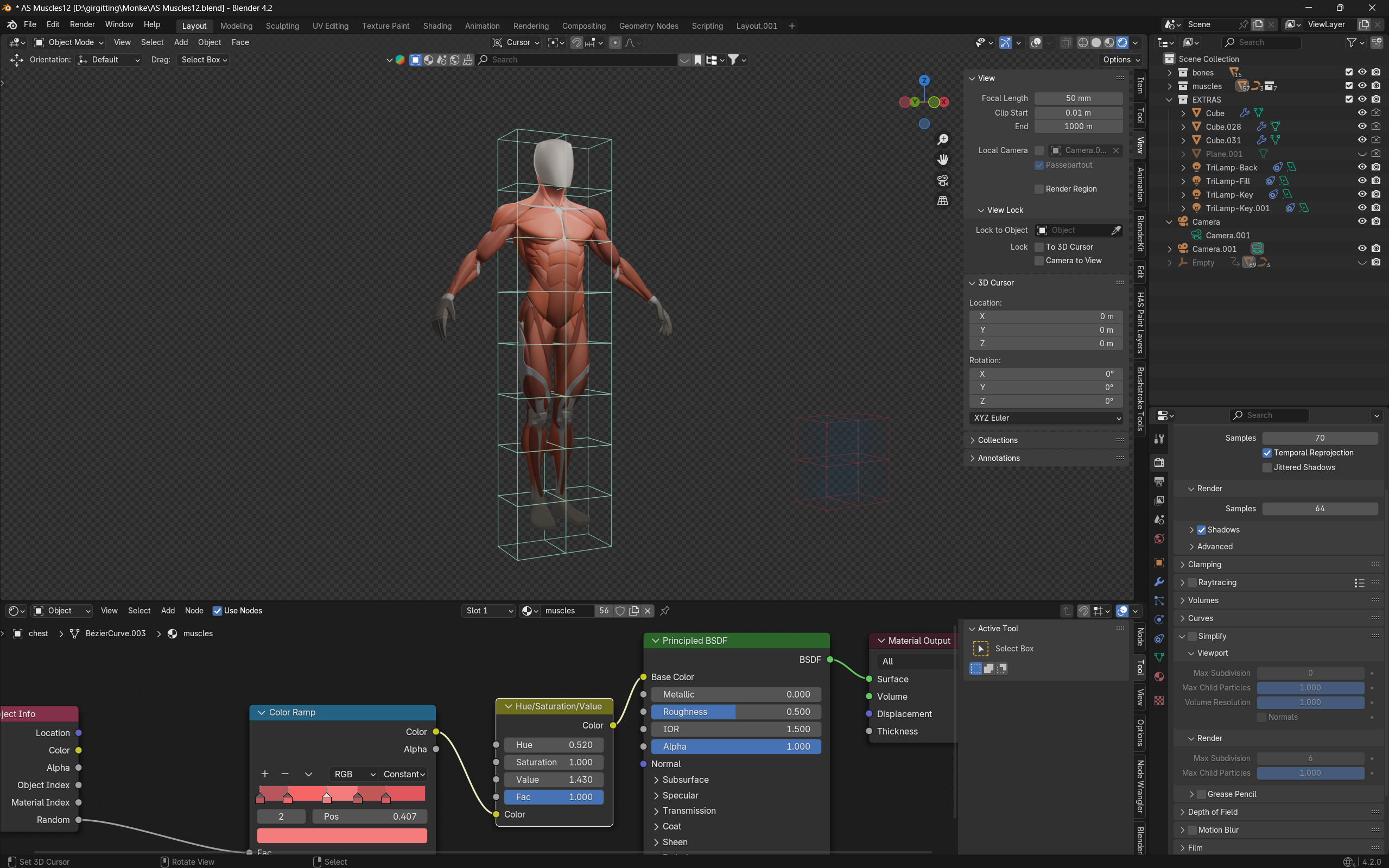Switch to the Shading workspace tab
This screenshot has width=1389, height=868.
[x=437, y=26]
